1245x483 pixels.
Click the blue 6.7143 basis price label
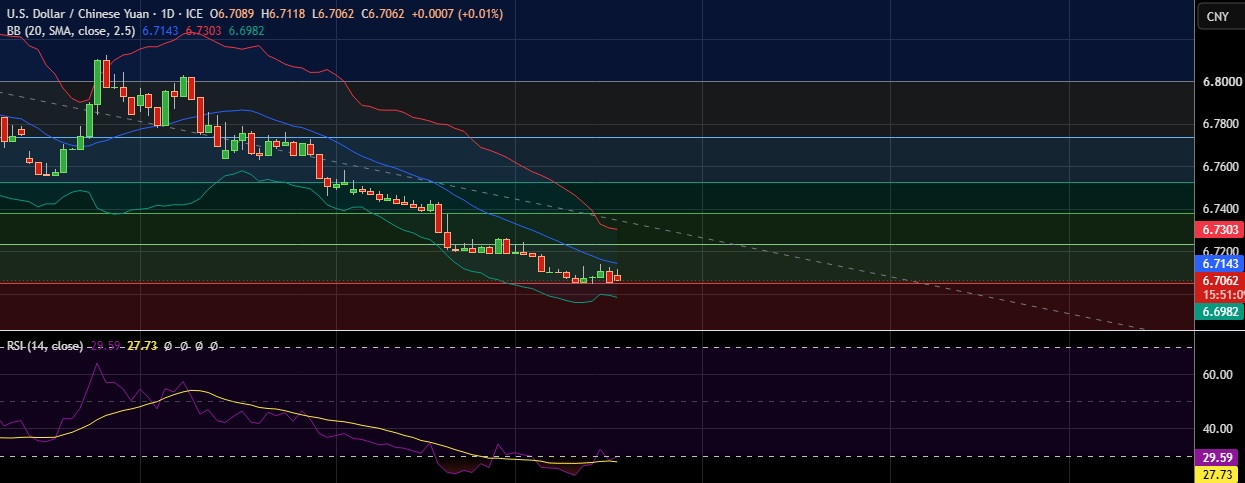[x=1219, y=263]
